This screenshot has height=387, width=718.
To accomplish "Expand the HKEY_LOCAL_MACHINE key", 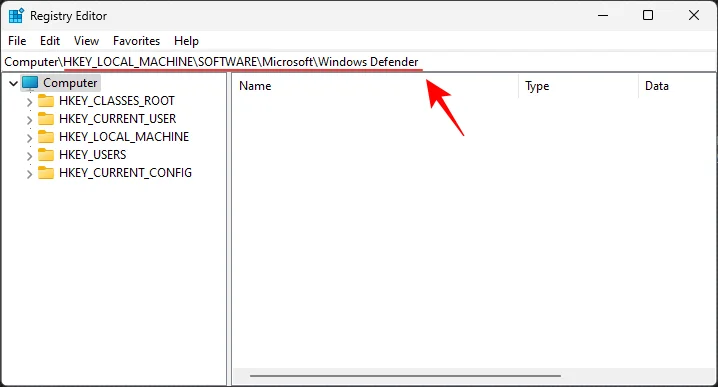I will [x=29, y=138].
